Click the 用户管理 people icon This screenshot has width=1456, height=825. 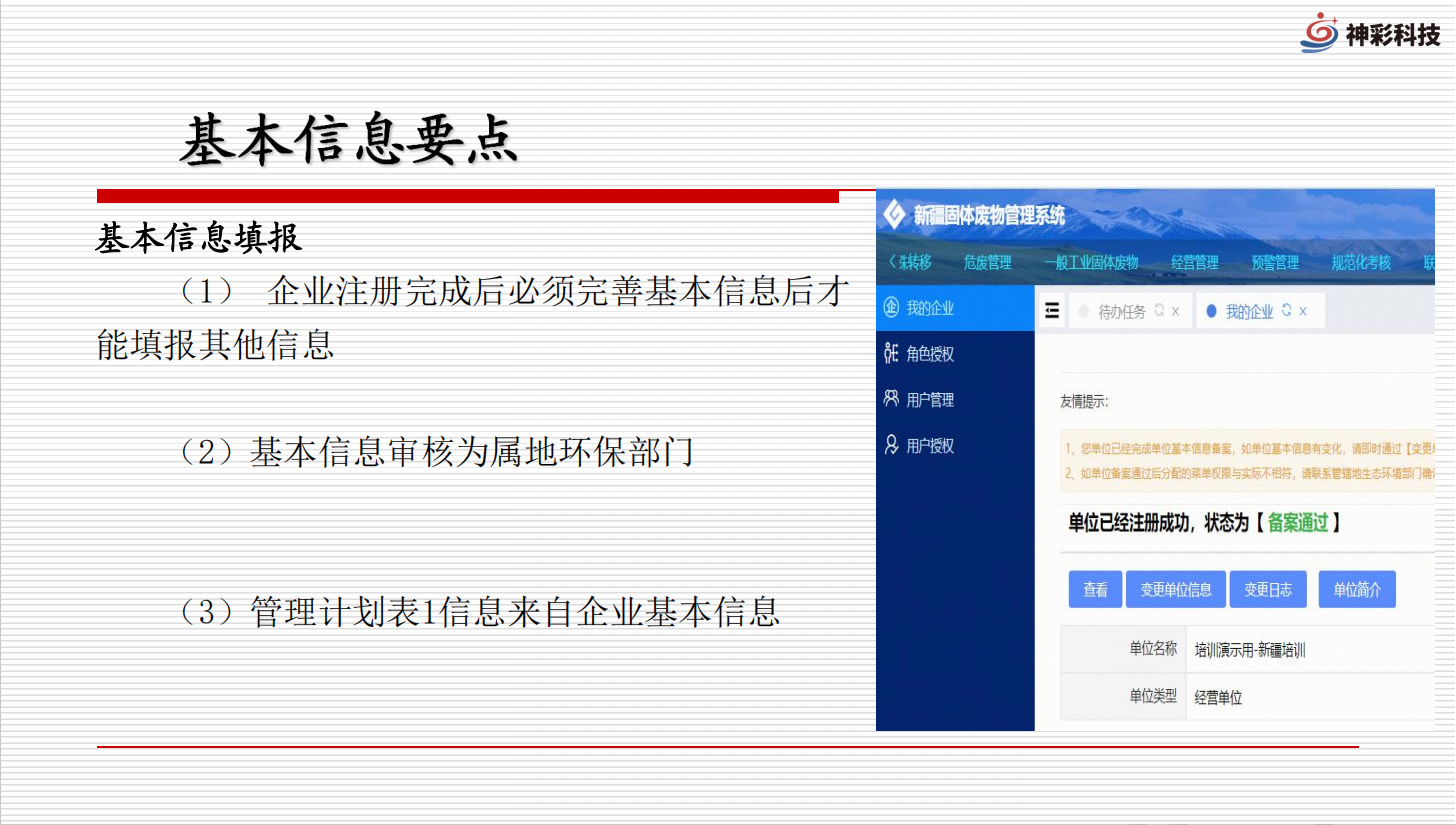click(x=891, y=399)
